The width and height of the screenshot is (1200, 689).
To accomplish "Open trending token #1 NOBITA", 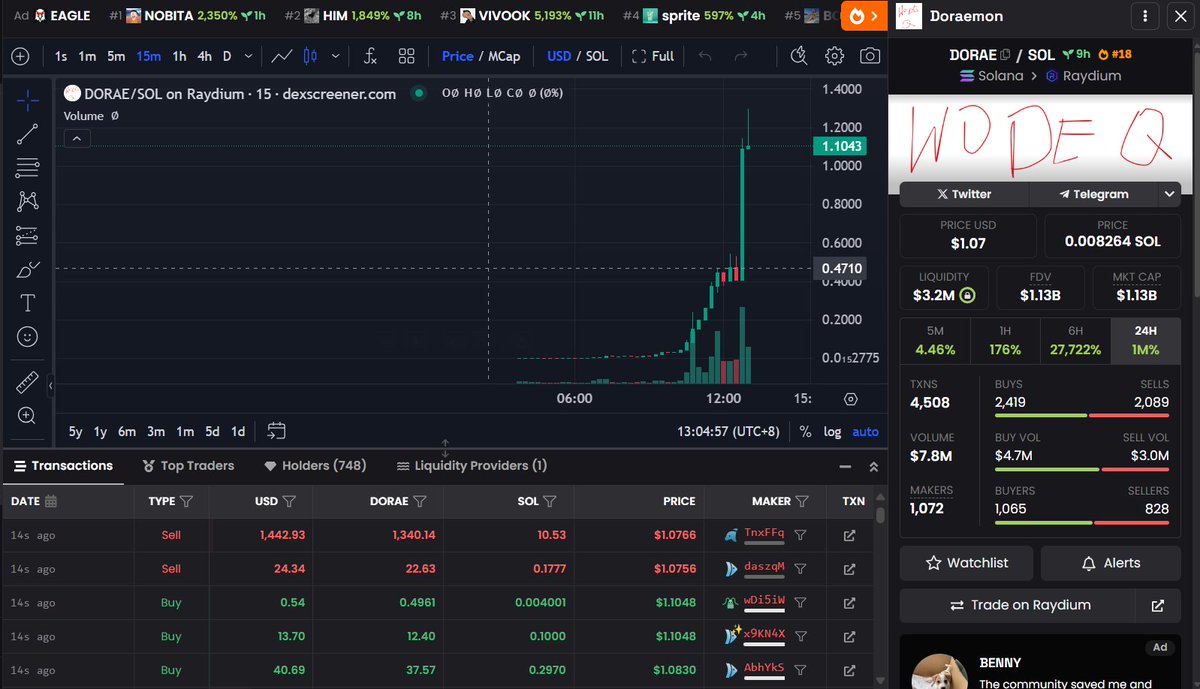I will tap(188, 15).
